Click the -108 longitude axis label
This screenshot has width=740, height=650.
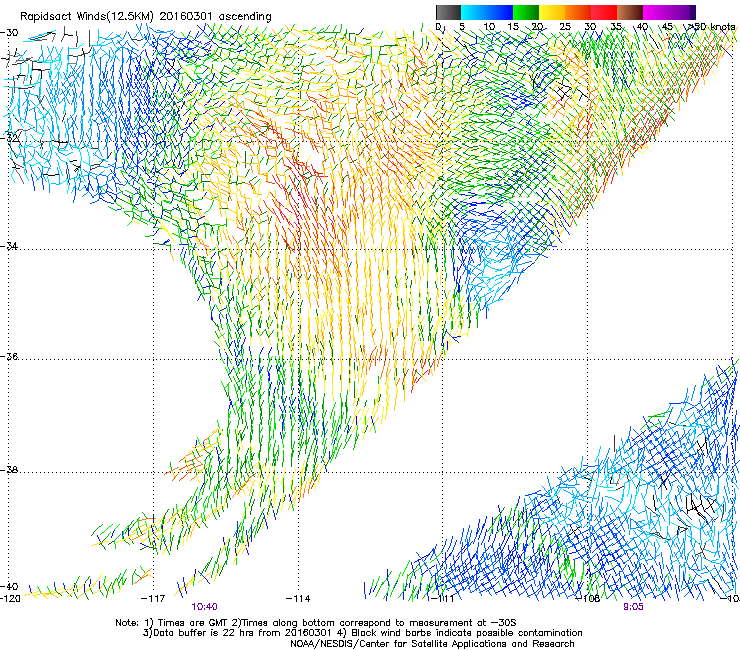(x=588, y=599)
